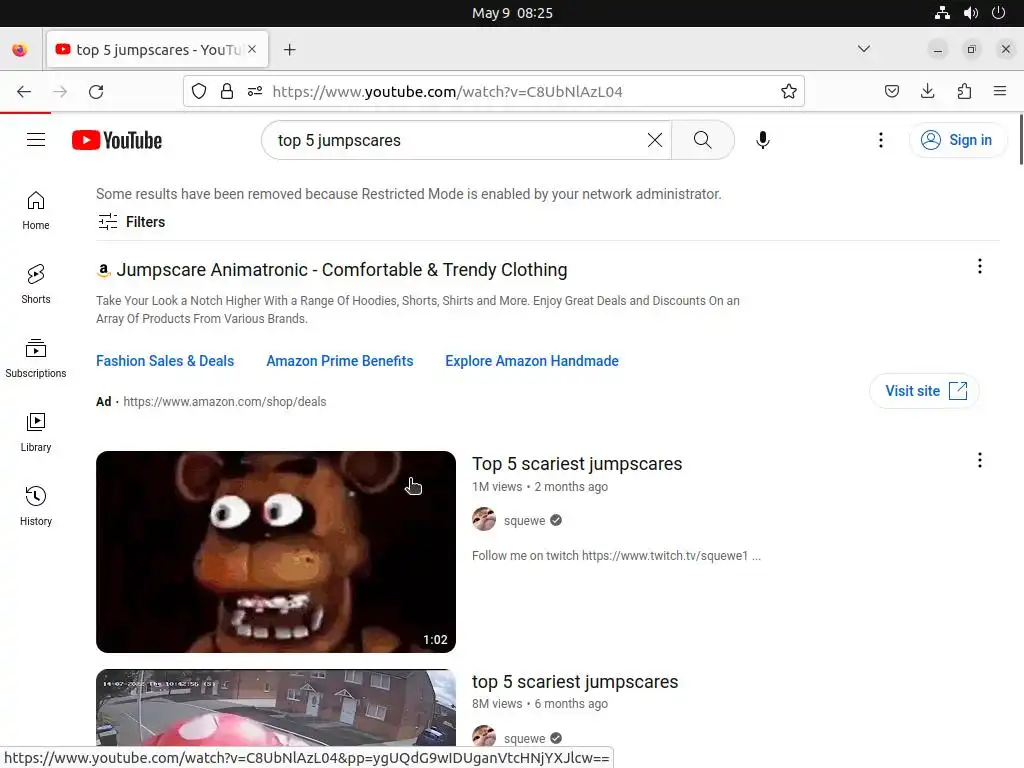
Task: Open History in sidebar
Action: [36, 506]
